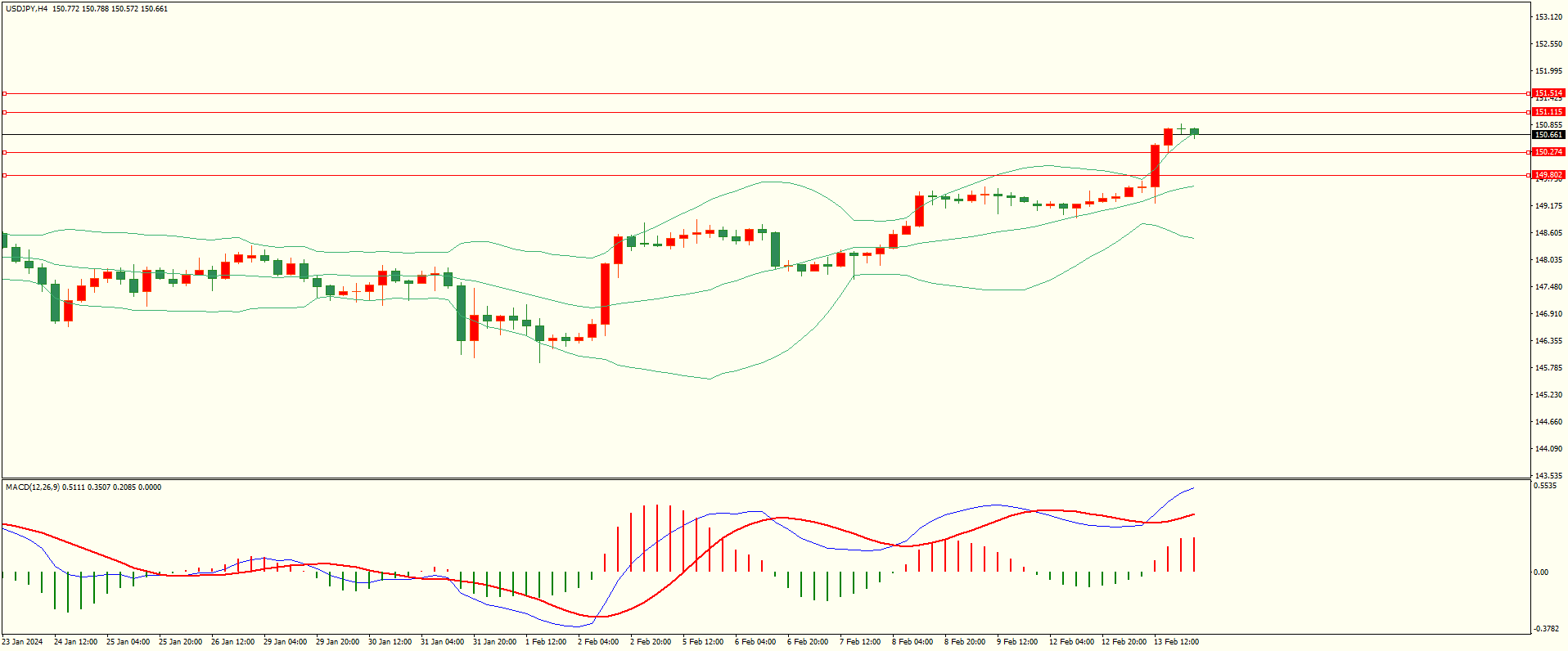
Task: Click the 152.550 price axis value
Action: tap(1548, 44)
